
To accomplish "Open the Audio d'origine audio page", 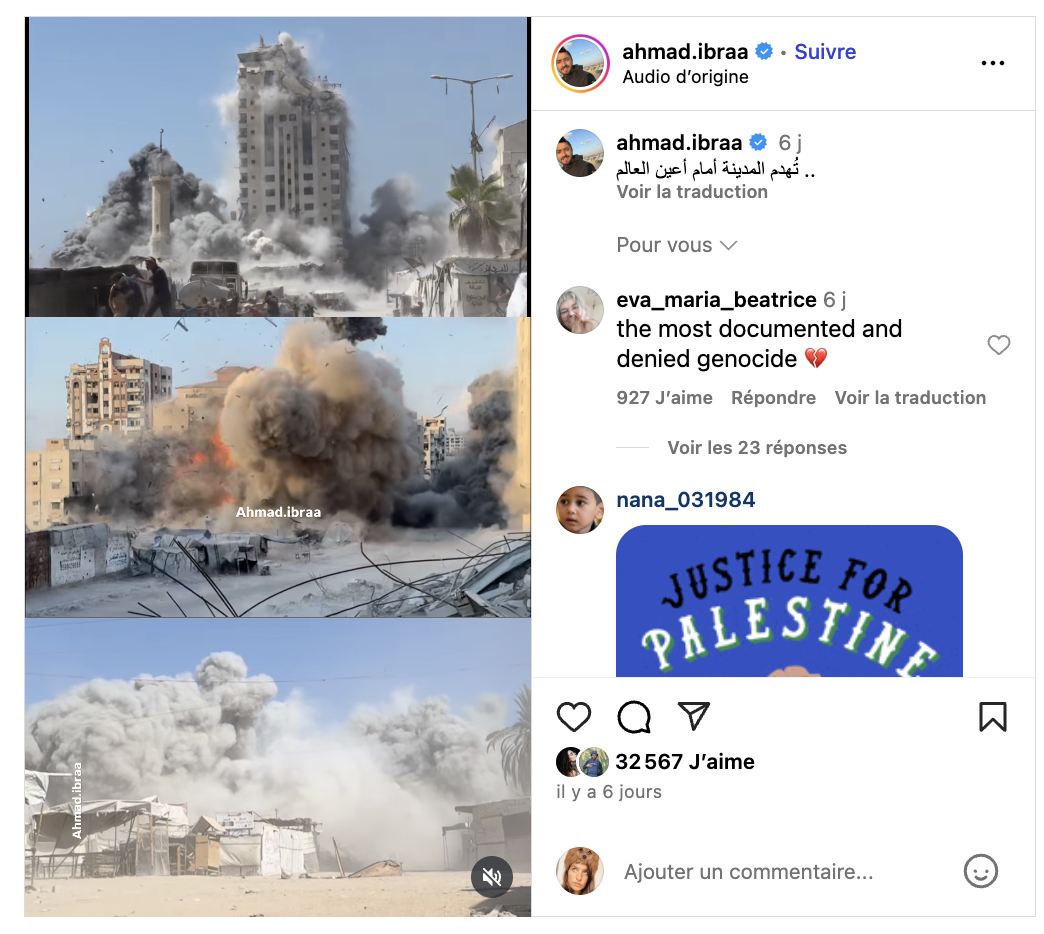I will pos(685,77).
